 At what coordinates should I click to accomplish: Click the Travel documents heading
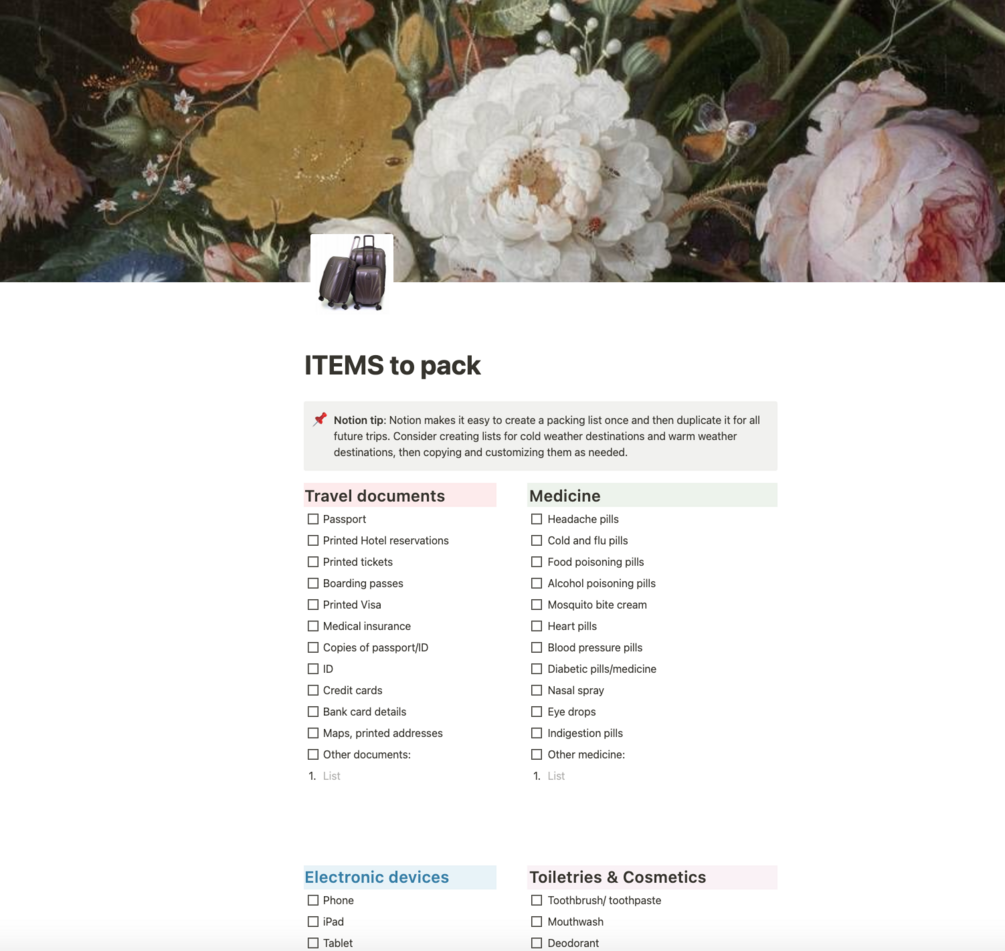[x=375, y=496]
